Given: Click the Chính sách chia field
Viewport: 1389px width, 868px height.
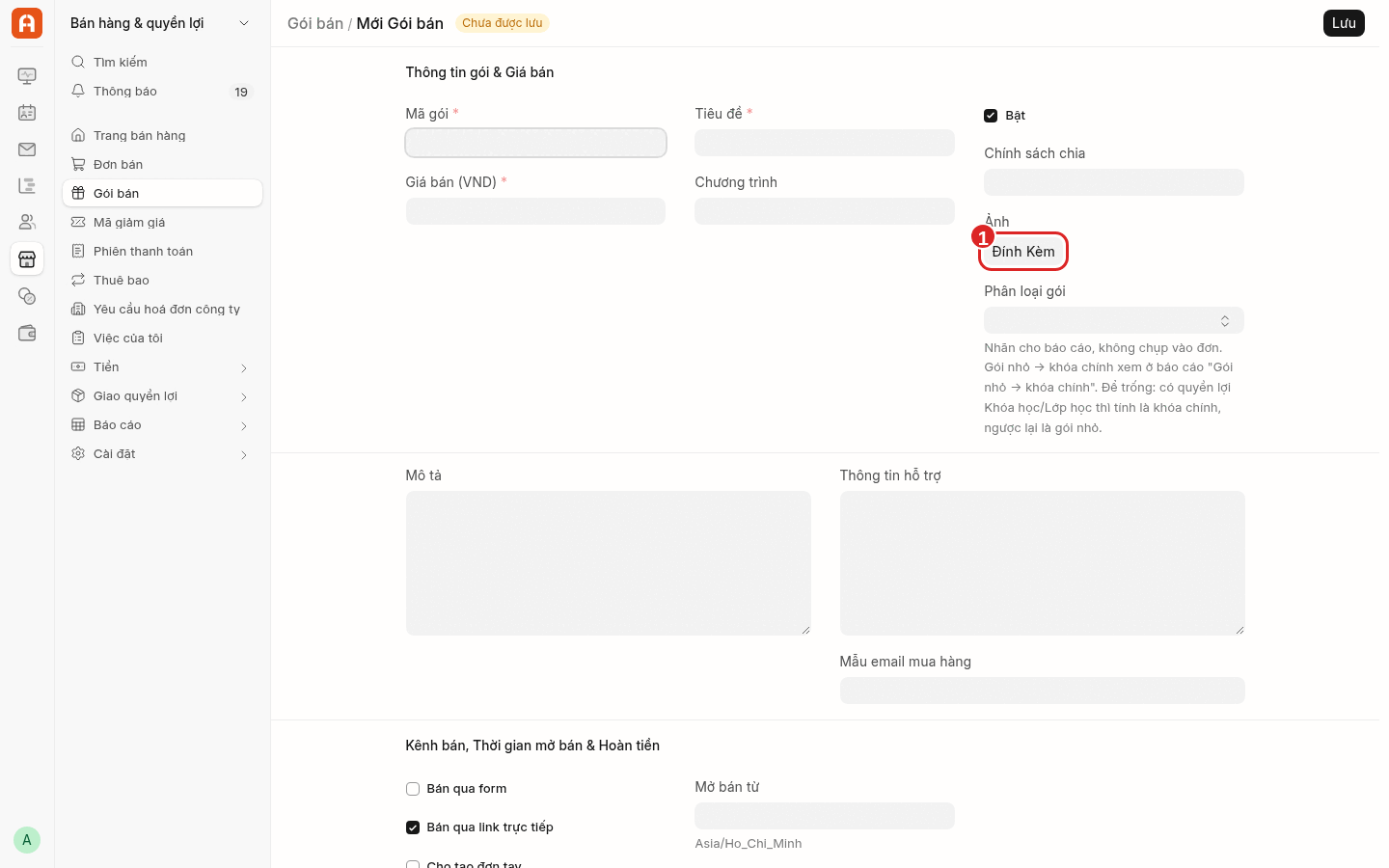Looking at the screenshot, I should point(1114,182).
